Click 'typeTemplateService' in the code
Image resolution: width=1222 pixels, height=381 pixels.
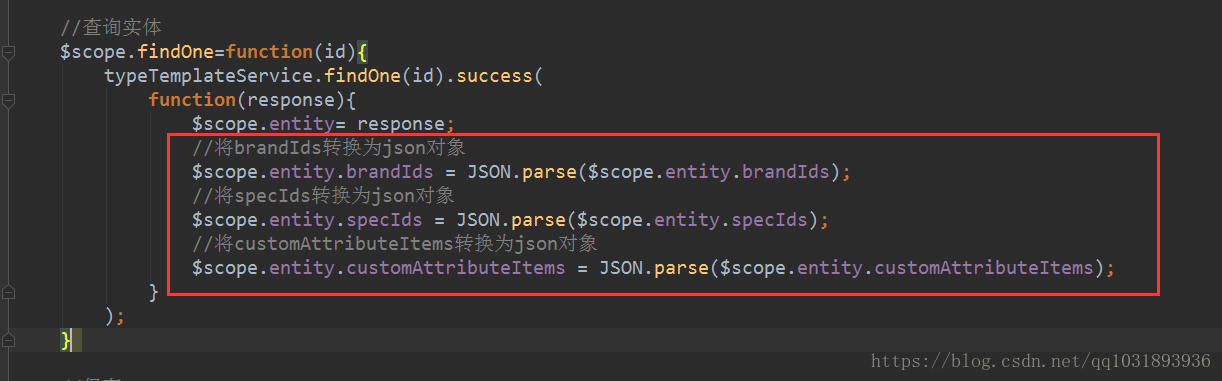(207, 75)
